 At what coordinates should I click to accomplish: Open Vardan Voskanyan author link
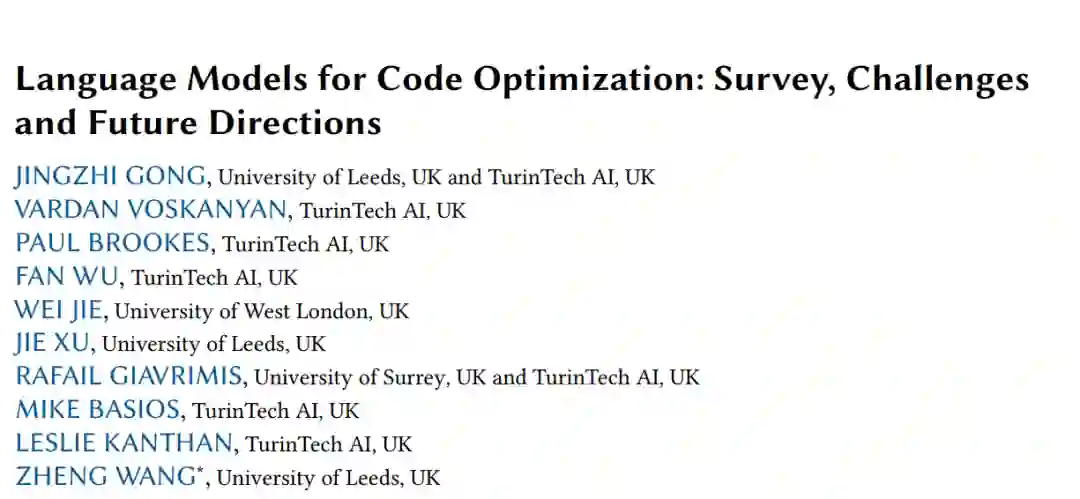coord(152,210)
